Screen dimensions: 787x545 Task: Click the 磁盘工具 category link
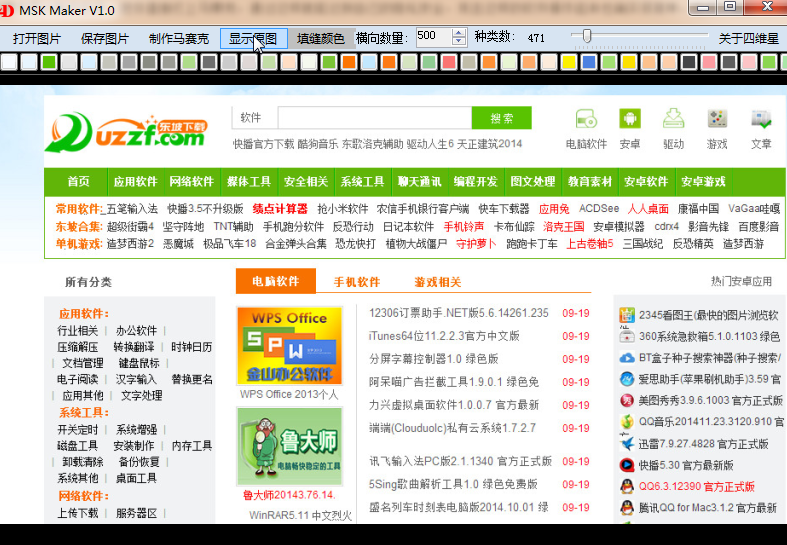78,446
